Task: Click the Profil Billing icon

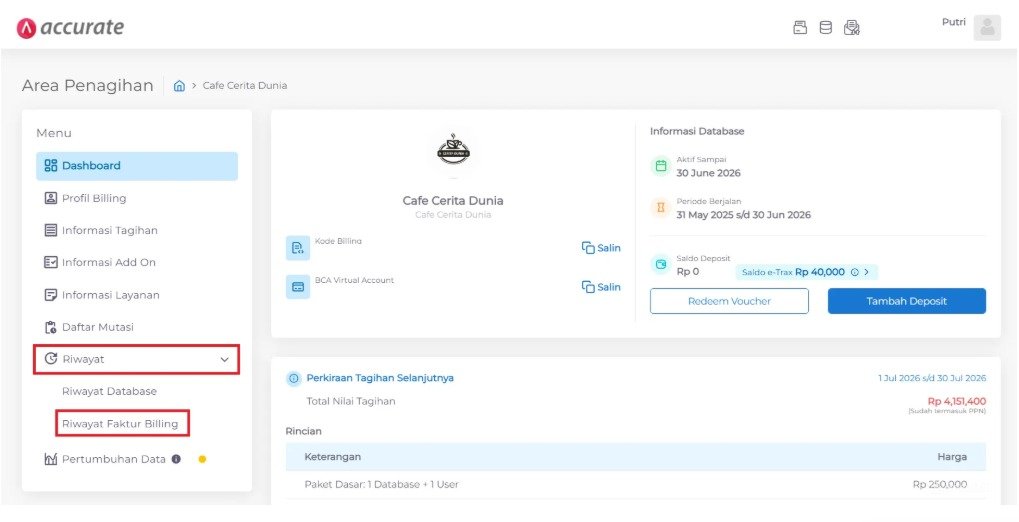Action: coord(51,198)
